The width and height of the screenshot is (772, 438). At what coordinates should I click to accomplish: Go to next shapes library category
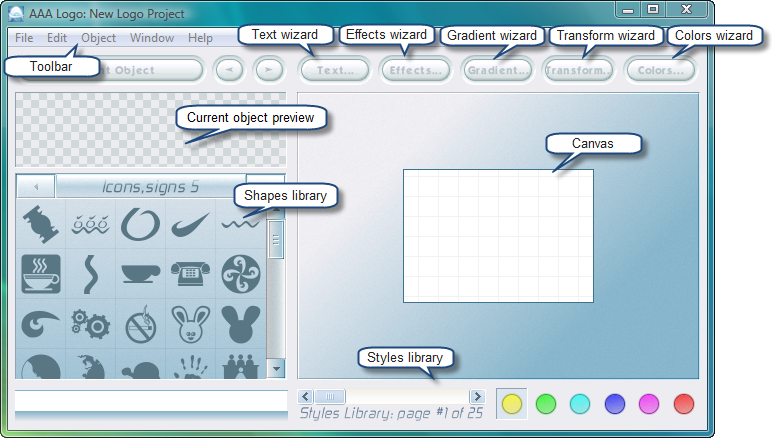(265, 180)
